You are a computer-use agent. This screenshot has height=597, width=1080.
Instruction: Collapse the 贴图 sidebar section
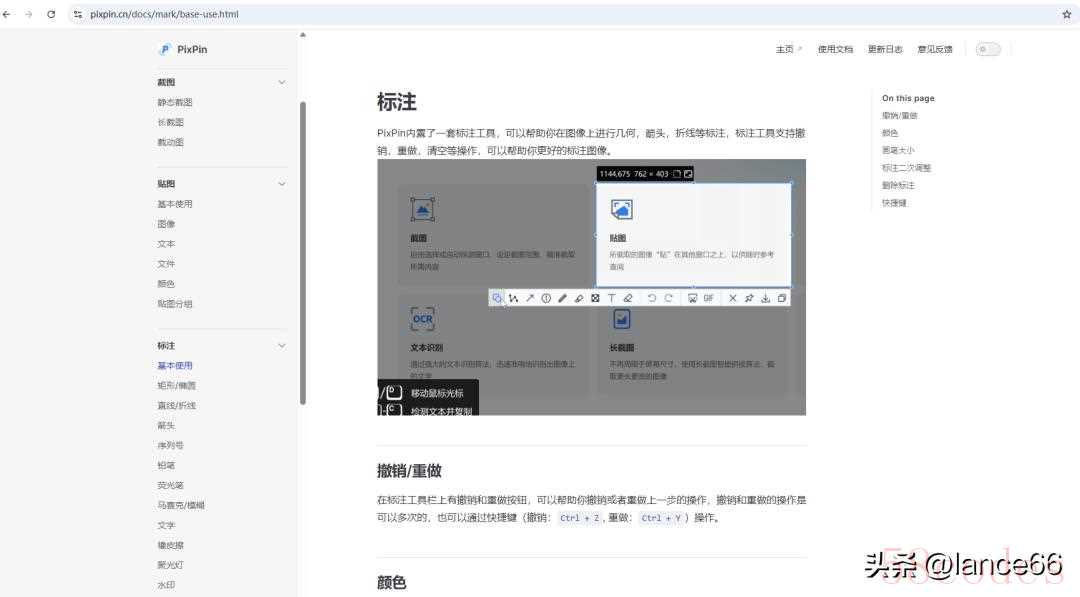(x=281, y=184)
